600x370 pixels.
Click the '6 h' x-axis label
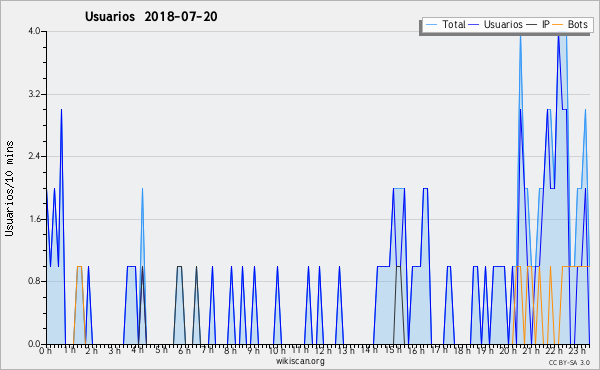[x=184, y=351]
